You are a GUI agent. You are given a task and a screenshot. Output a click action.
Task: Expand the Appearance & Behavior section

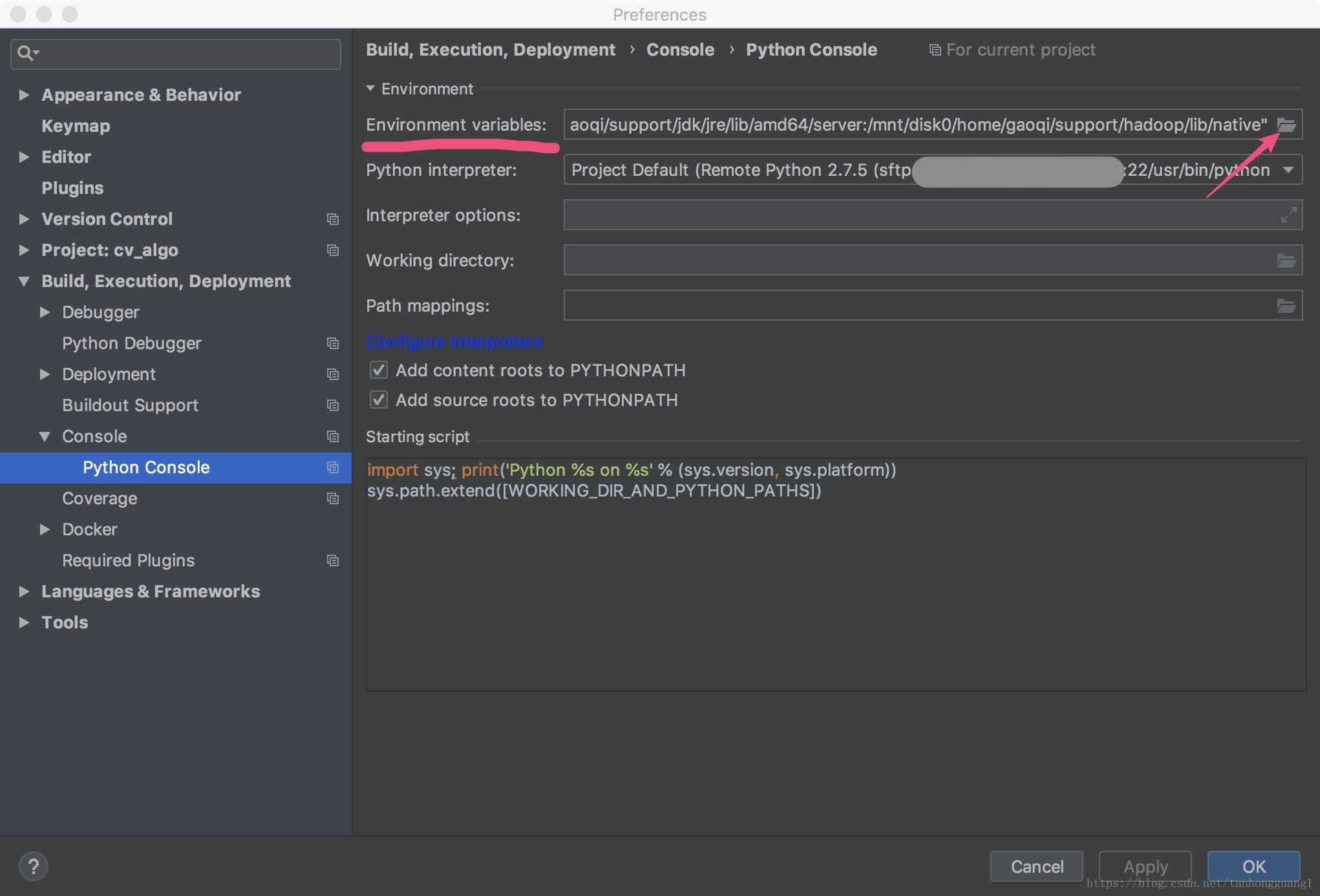pyautogui.click(x=24, y=95)
